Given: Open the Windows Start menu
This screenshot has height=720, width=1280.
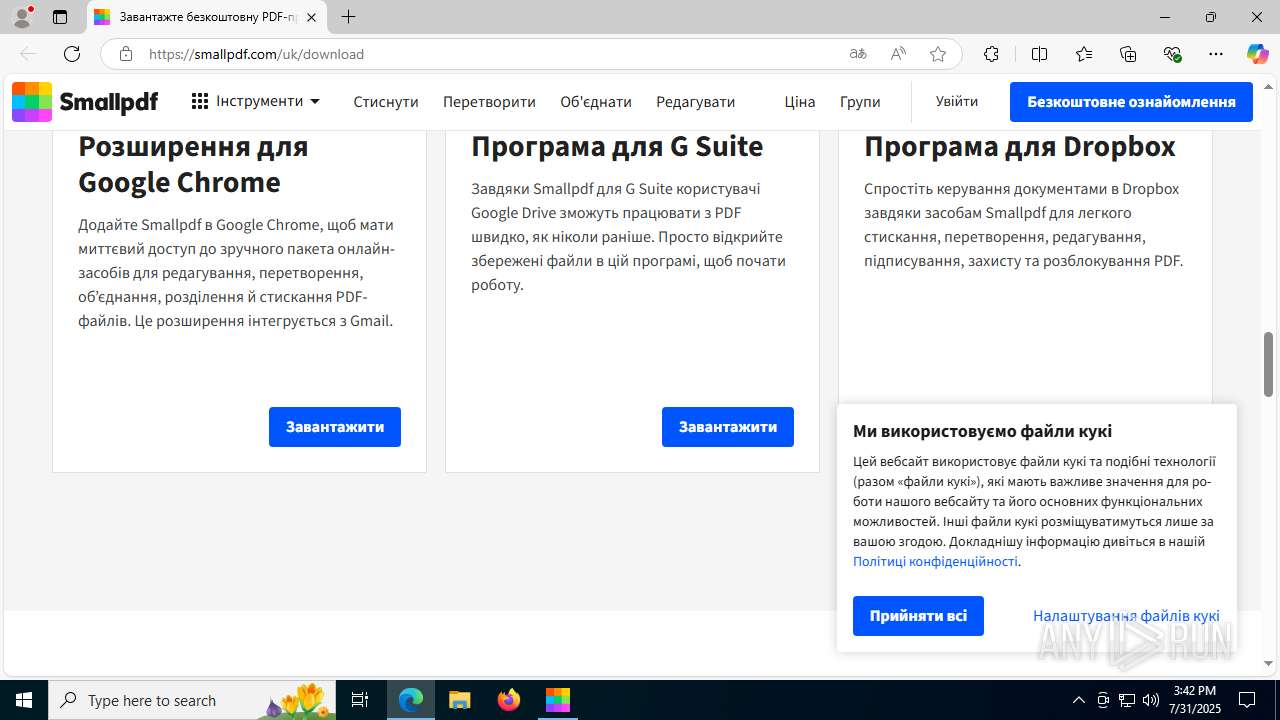Looking at the screenshot, I should [x=24, y=700].
